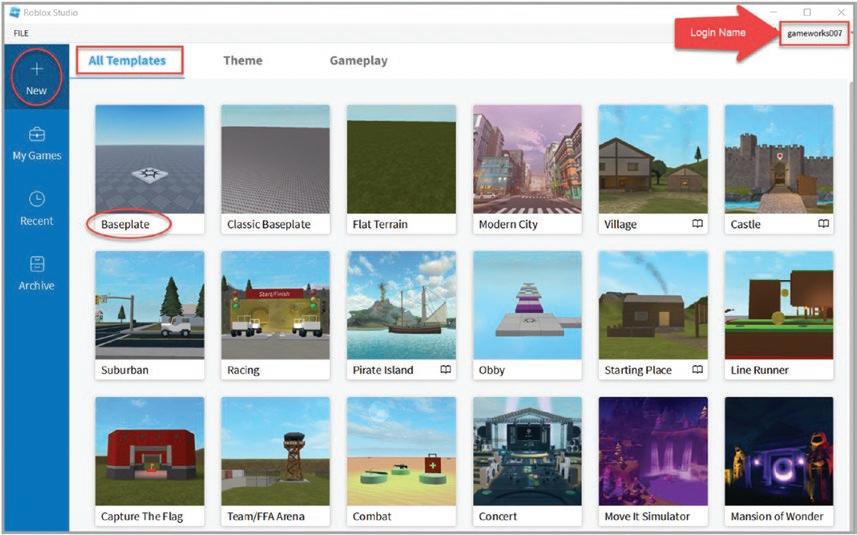This screenshot has width=857, height=535.
Task: Select the Mansion of Wonder template thumbnail
Action: 779,451
